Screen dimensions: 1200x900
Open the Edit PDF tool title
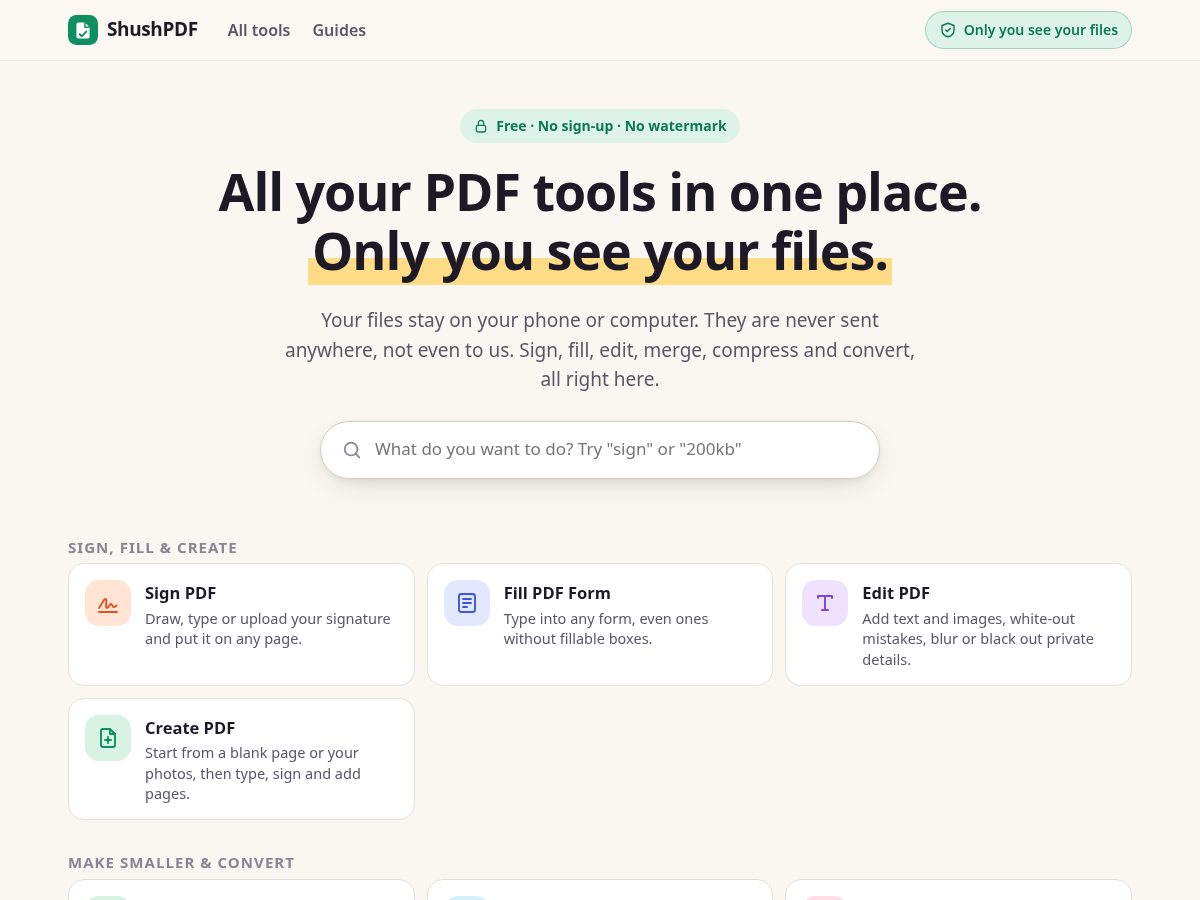point(896,593)
